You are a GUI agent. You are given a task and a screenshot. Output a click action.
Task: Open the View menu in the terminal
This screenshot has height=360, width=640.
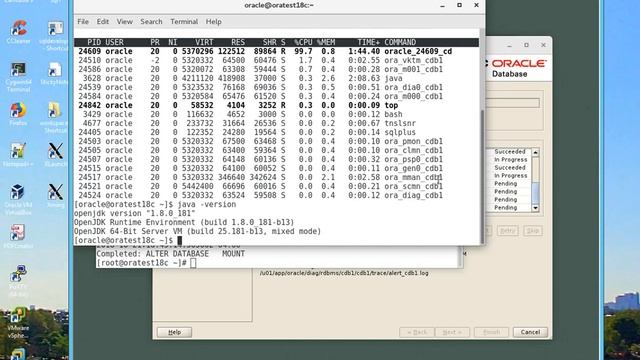point(124,22)
